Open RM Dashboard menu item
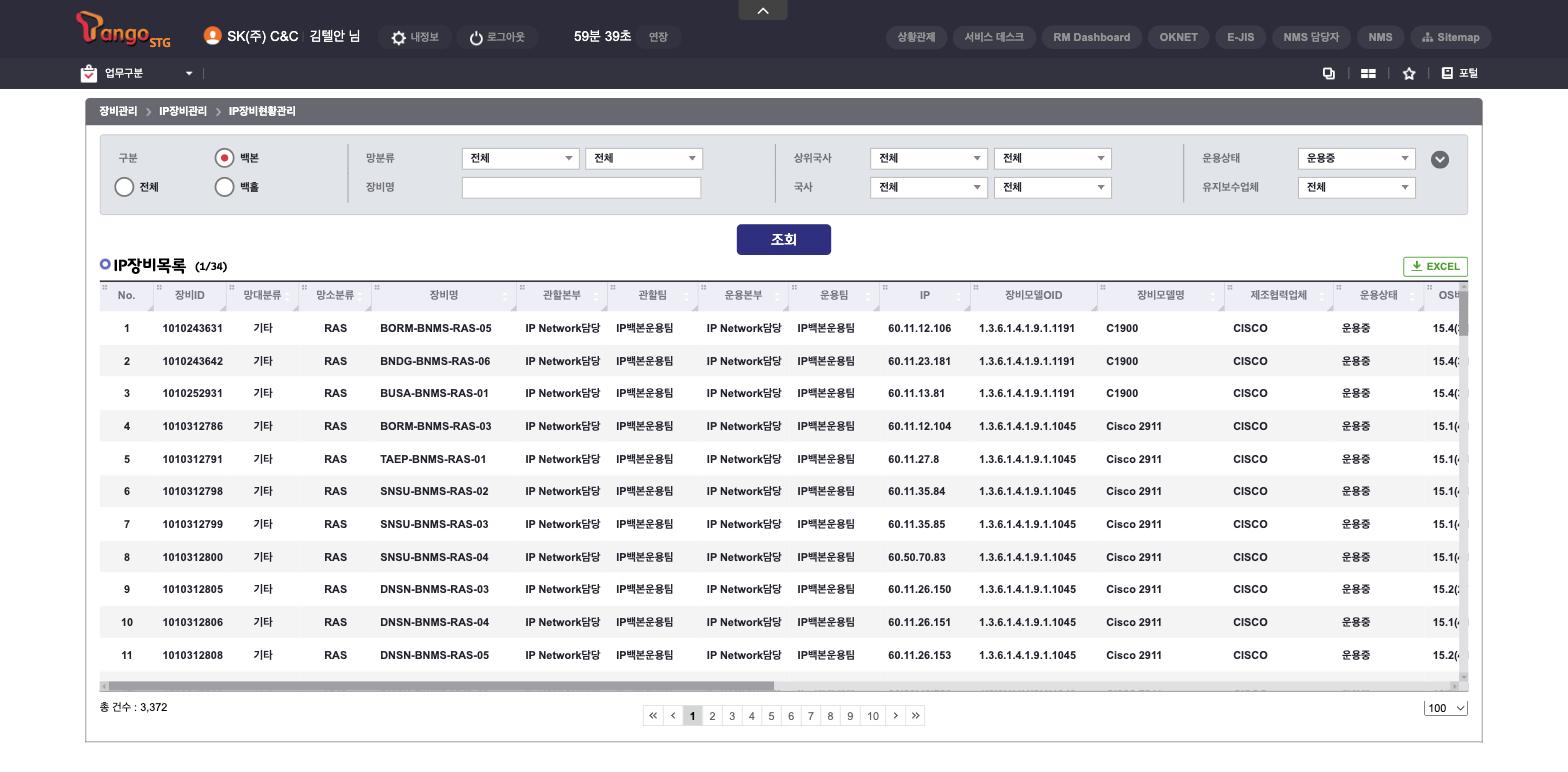The width and height of the screenshot is (1568, 772). click(1092, 37)
